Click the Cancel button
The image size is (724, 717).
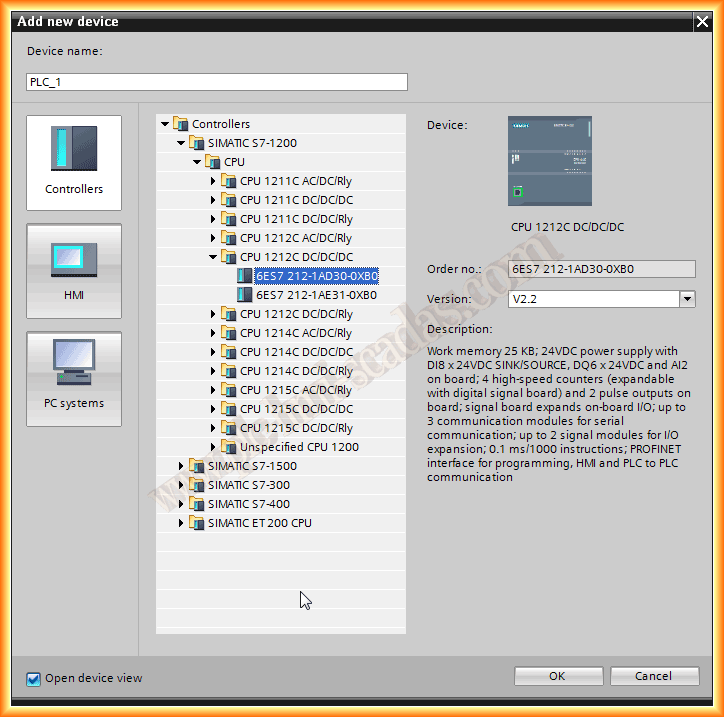[654, 676]
